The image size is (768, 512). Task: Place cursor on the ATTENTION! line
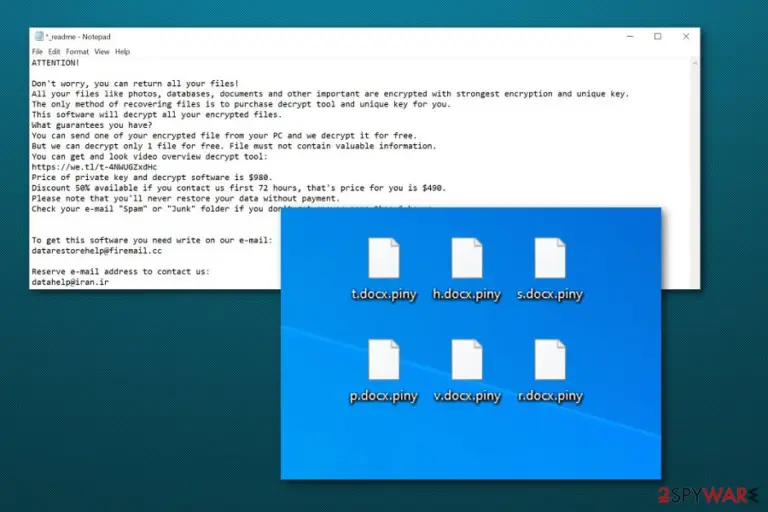point(55,63)
